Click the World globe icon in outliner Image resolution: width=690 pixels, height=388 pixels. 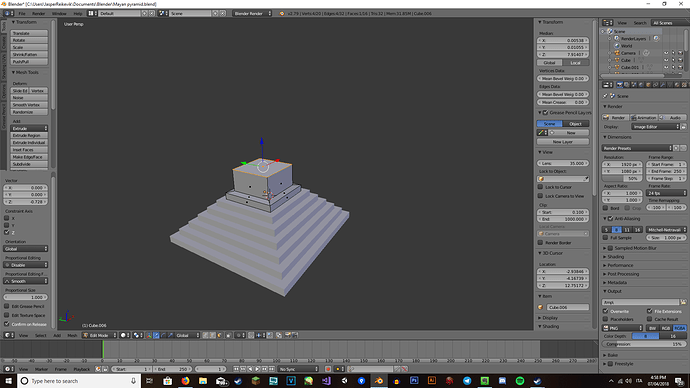pos(617,46)
